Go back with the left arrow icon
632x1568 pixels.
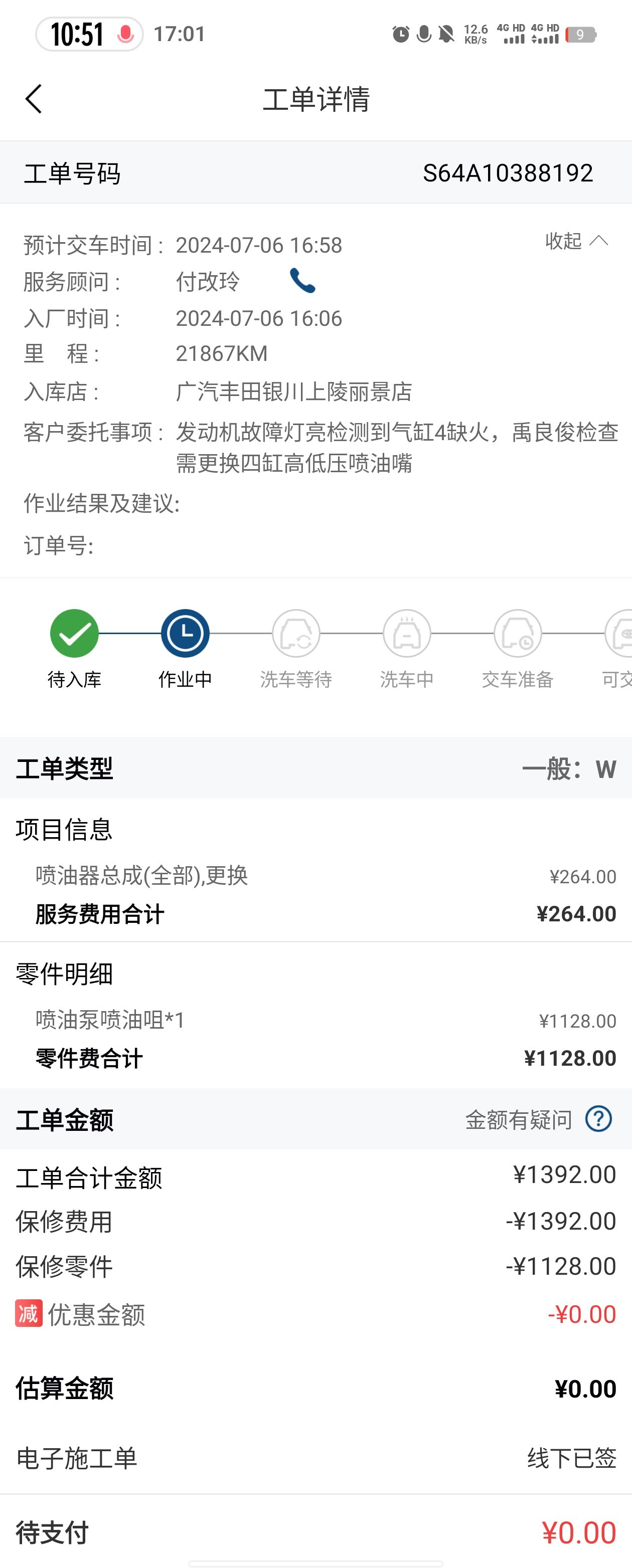[34, 99]
